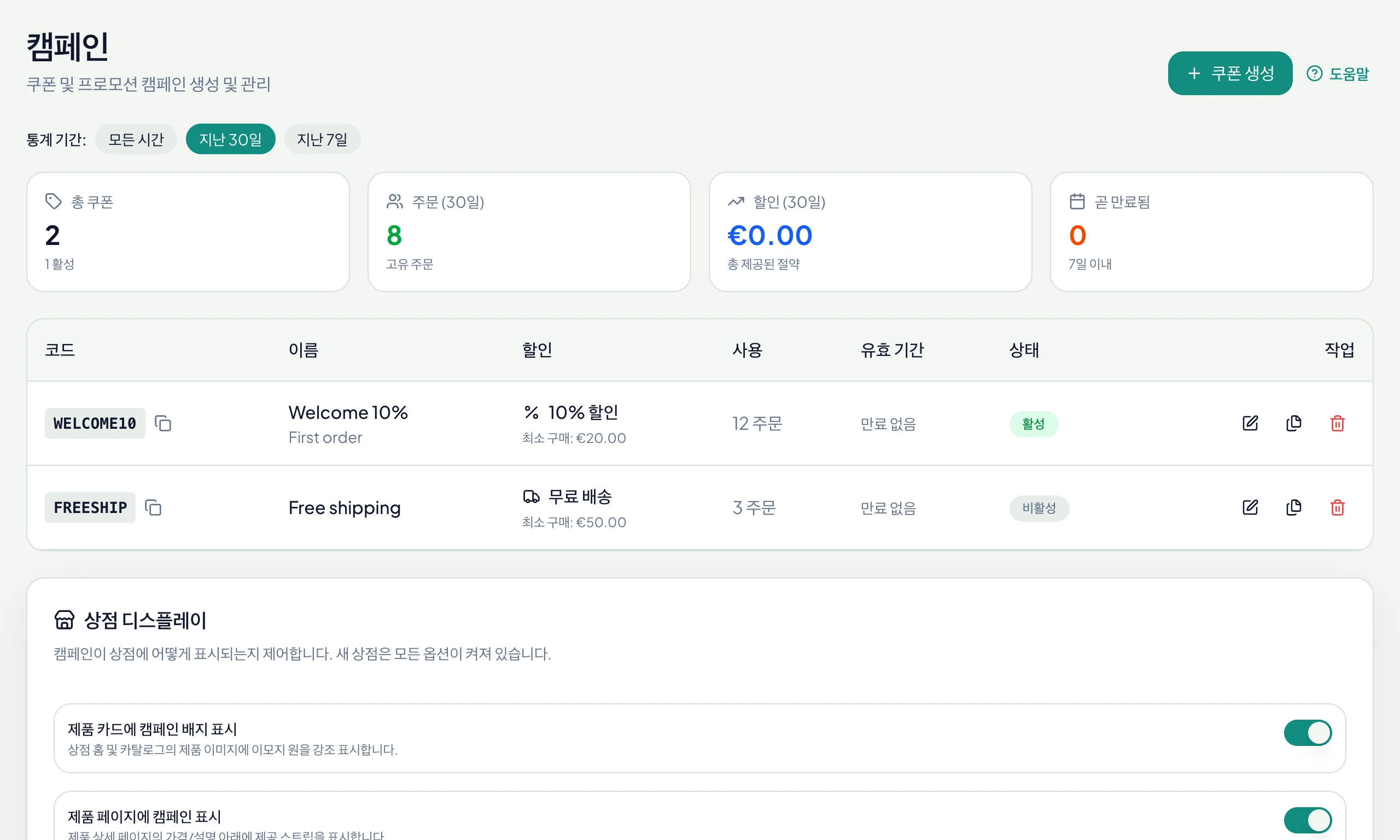Click the 이름 column header
The height and width of the screenshot is (840, 1400).
[304, 350]
